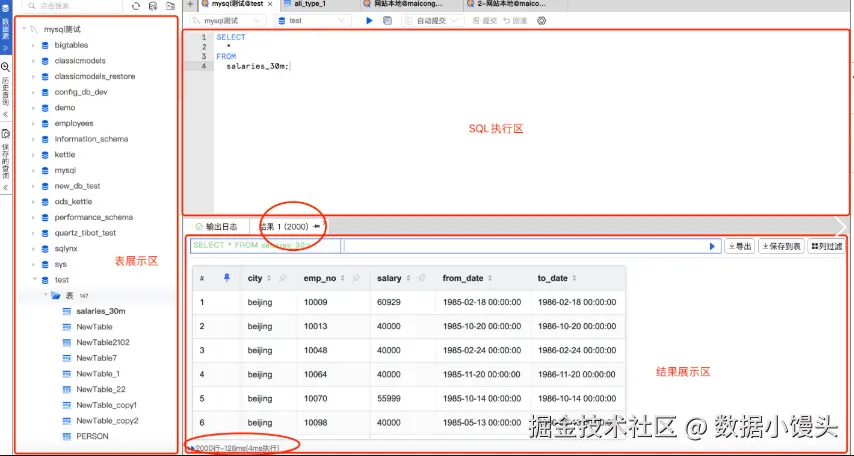Run the result filter with blue arrow

712,246
